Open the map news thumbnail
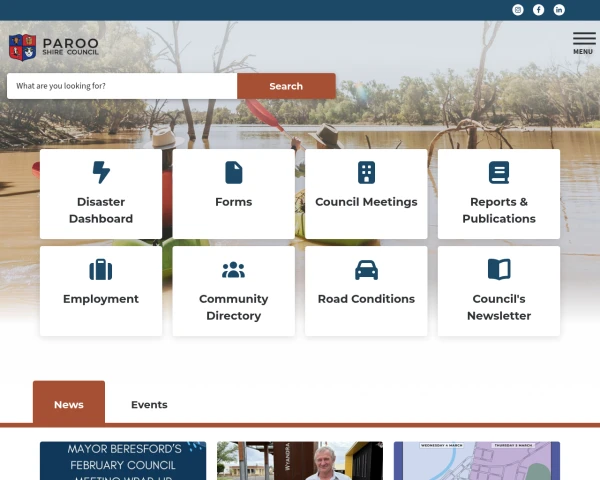600x480 pixels. 476,461
